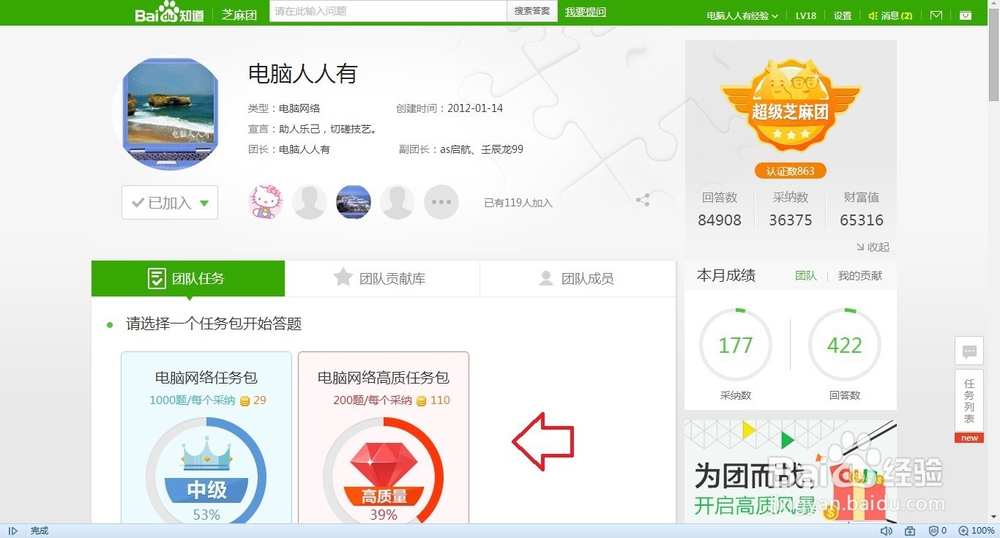Click the status bar speaker icon
The width and height of the screenshot is (1000, 538).
coord(886,530)
